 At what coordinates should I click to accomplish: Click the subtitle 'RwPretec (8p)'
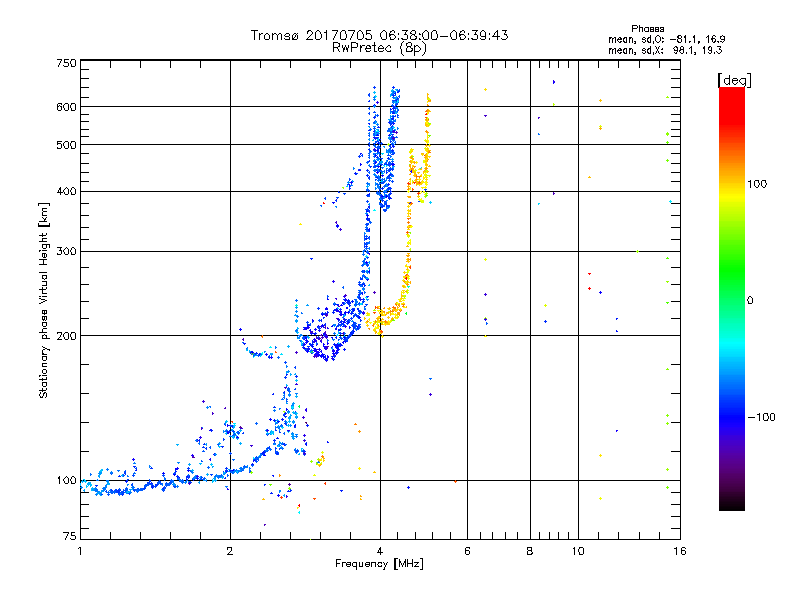379,48
